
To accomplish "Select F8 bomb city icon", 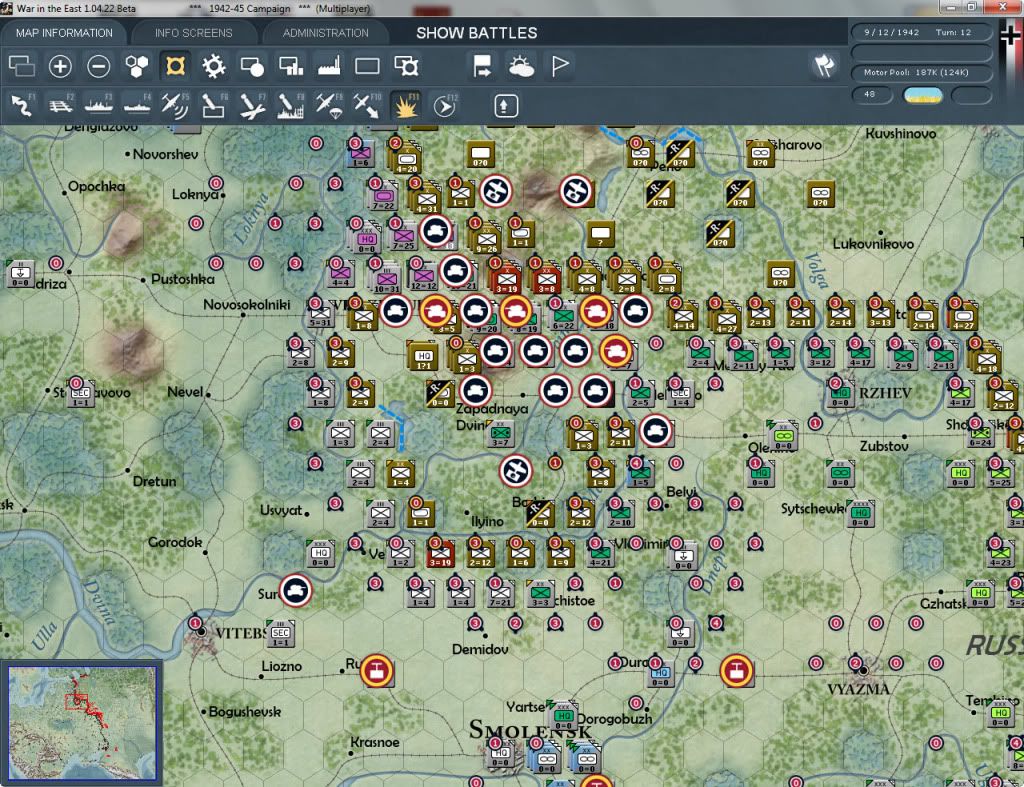I will (x=291, y=106).
